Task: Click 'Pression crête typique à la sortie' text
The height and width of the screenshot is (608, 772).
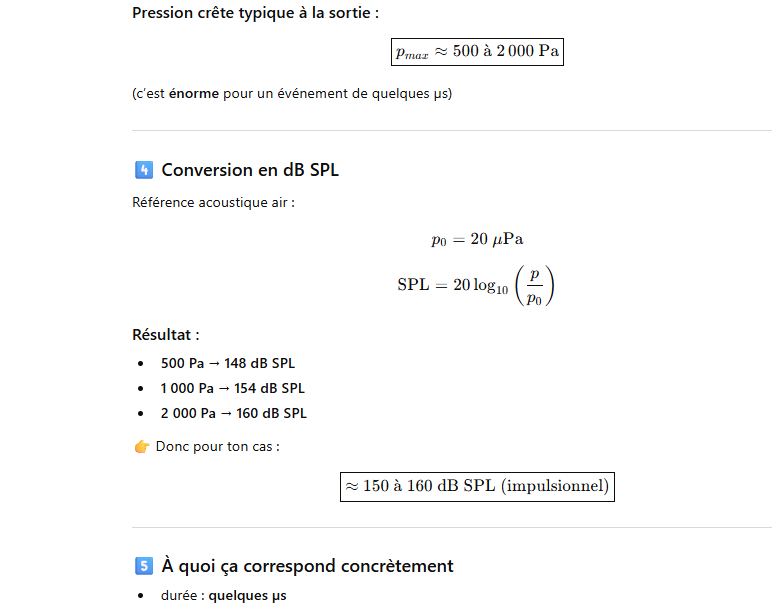Action: click(255, 14)
